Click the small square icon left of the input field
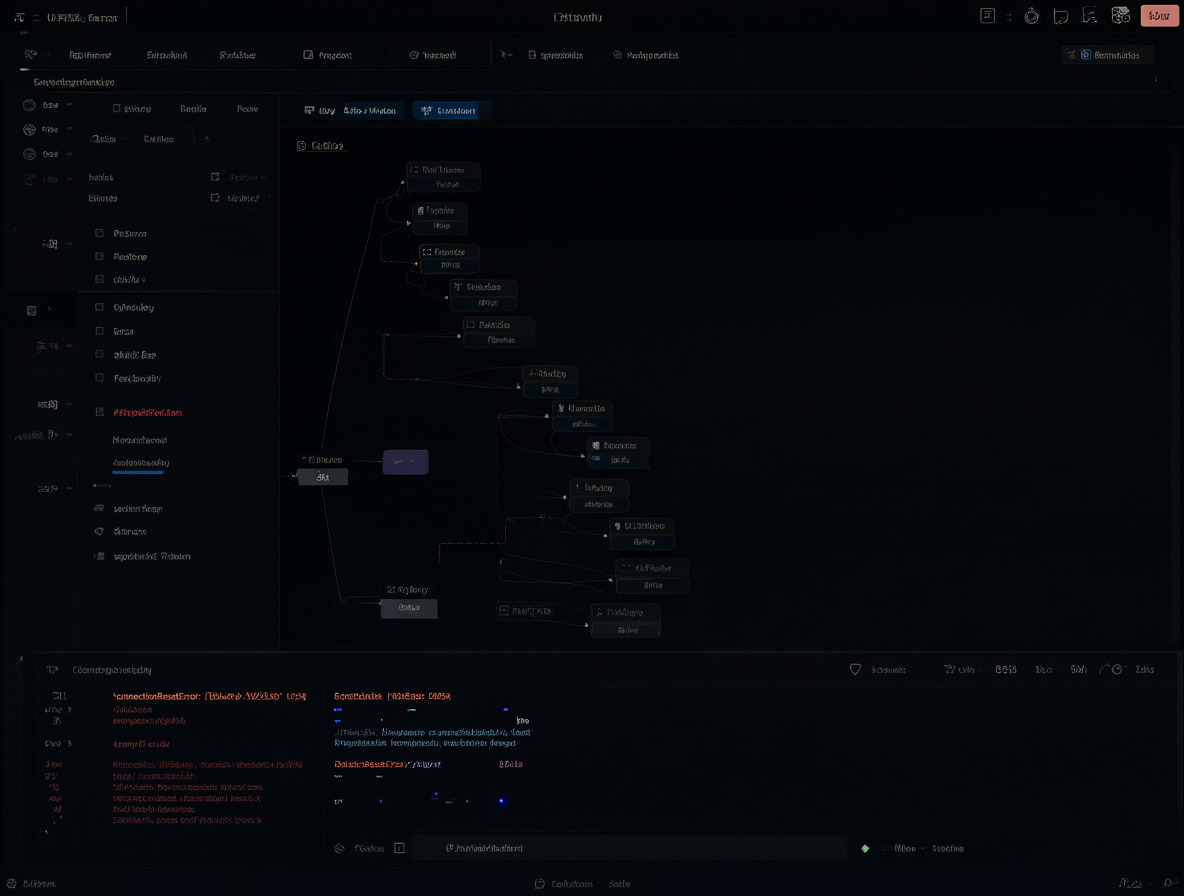Image resolution: width=1184 pixels, height=896 pixels. click(x=399, y=848)
